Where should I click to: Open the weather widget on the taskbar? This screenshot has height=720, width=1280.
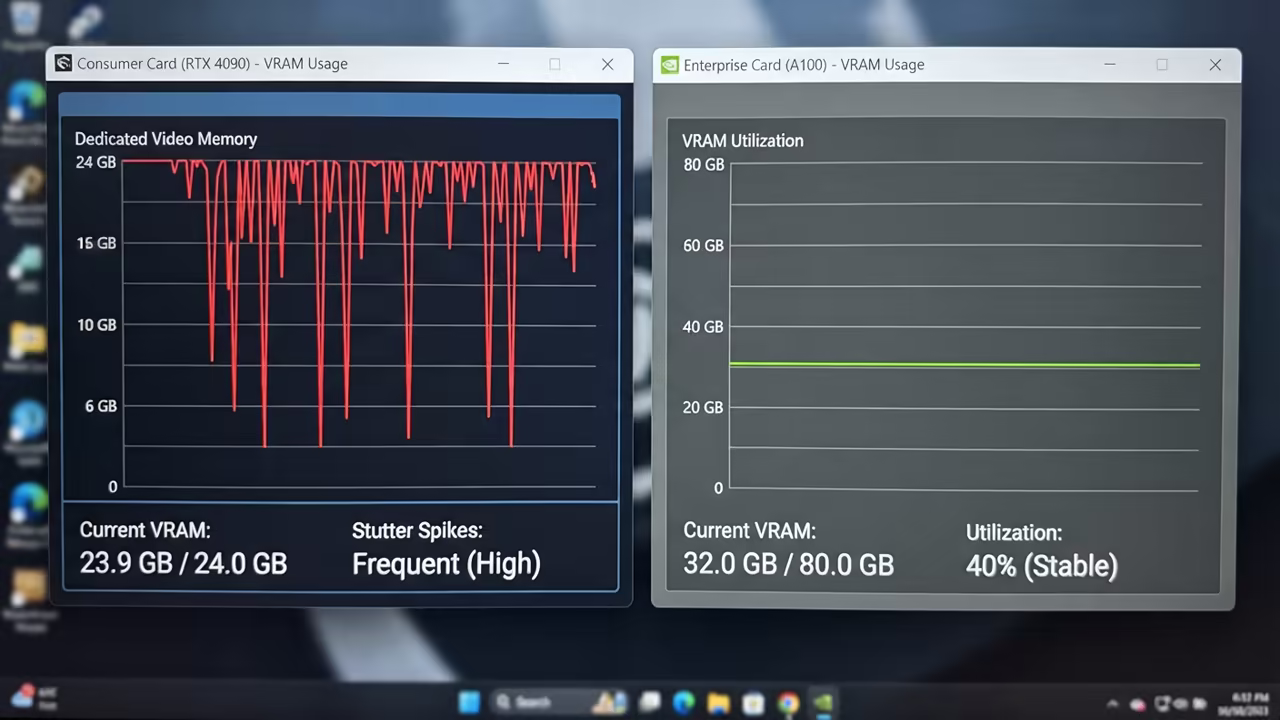[35, 697]
